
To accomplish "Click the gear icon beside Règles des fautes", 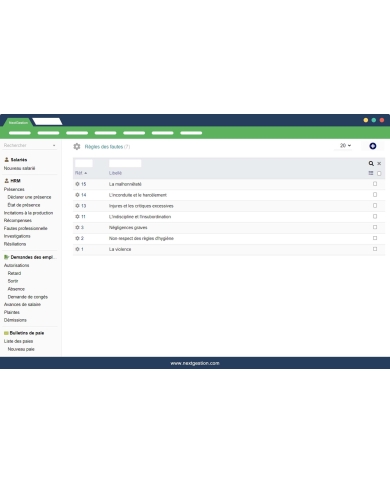I will [77, 146].
